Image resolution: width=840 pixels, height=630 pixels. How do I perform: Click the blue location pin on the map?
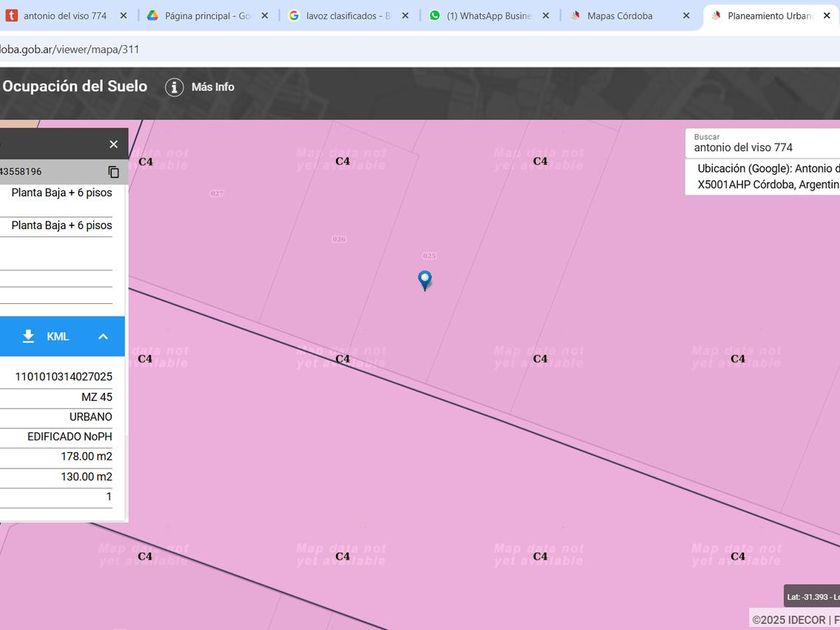coord(425,280)
